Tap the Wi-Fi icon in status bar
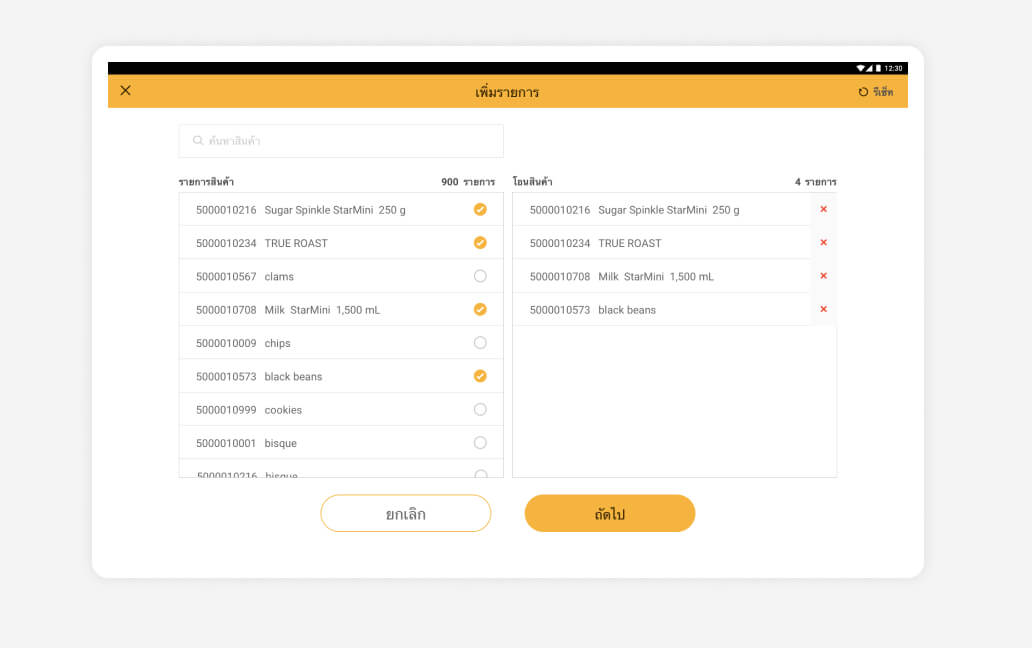 tap(860, 68)
